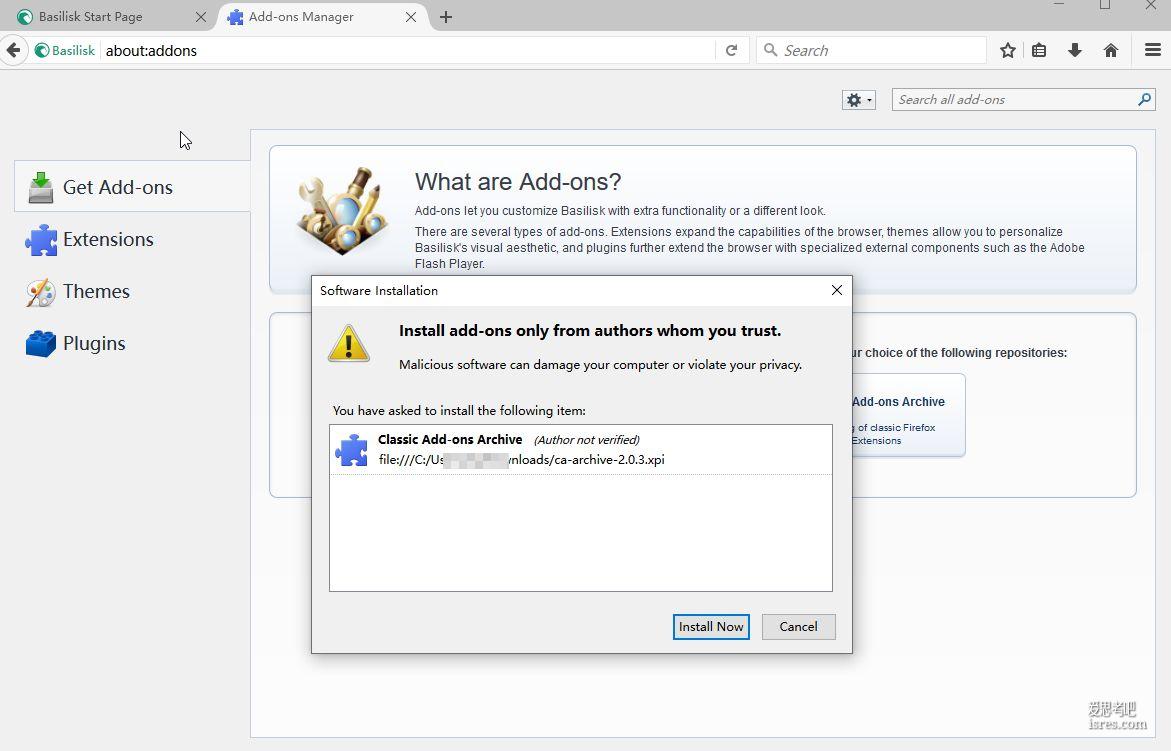Open the Themes category
This screenshot has height=751, width=1171.
[x=96, y=291]
